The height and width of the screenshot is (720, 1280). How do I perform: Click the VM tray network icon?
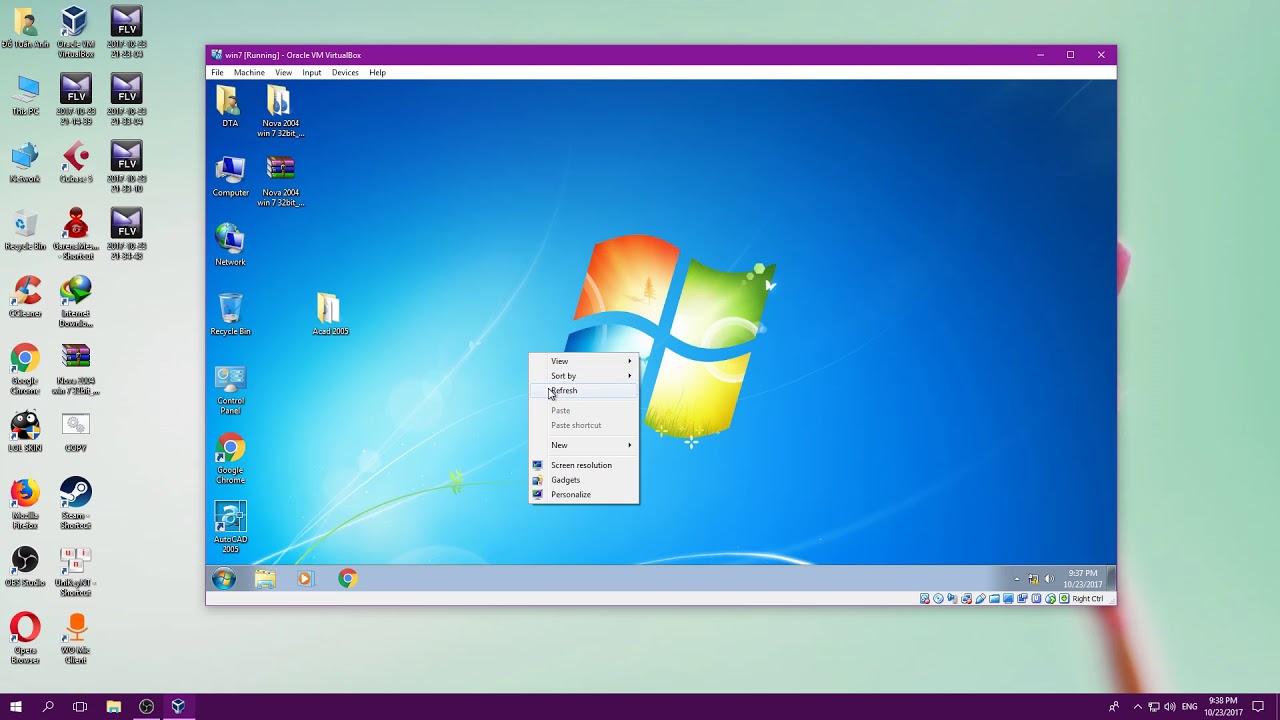(x=1033, y=579)
